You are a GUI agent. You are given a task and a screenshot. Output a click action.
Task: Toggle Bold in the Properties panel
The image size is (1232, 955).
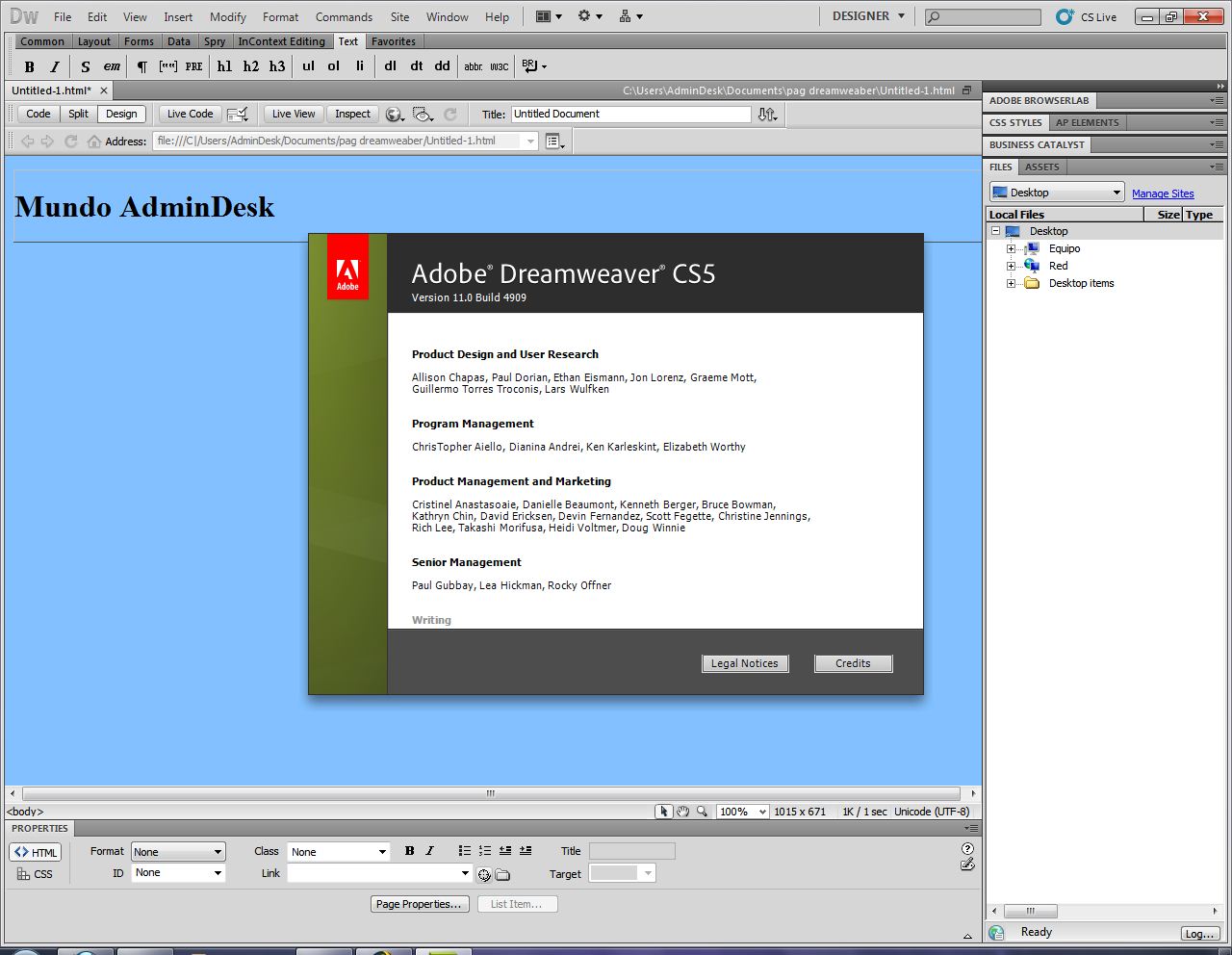[x=410, y=851]
